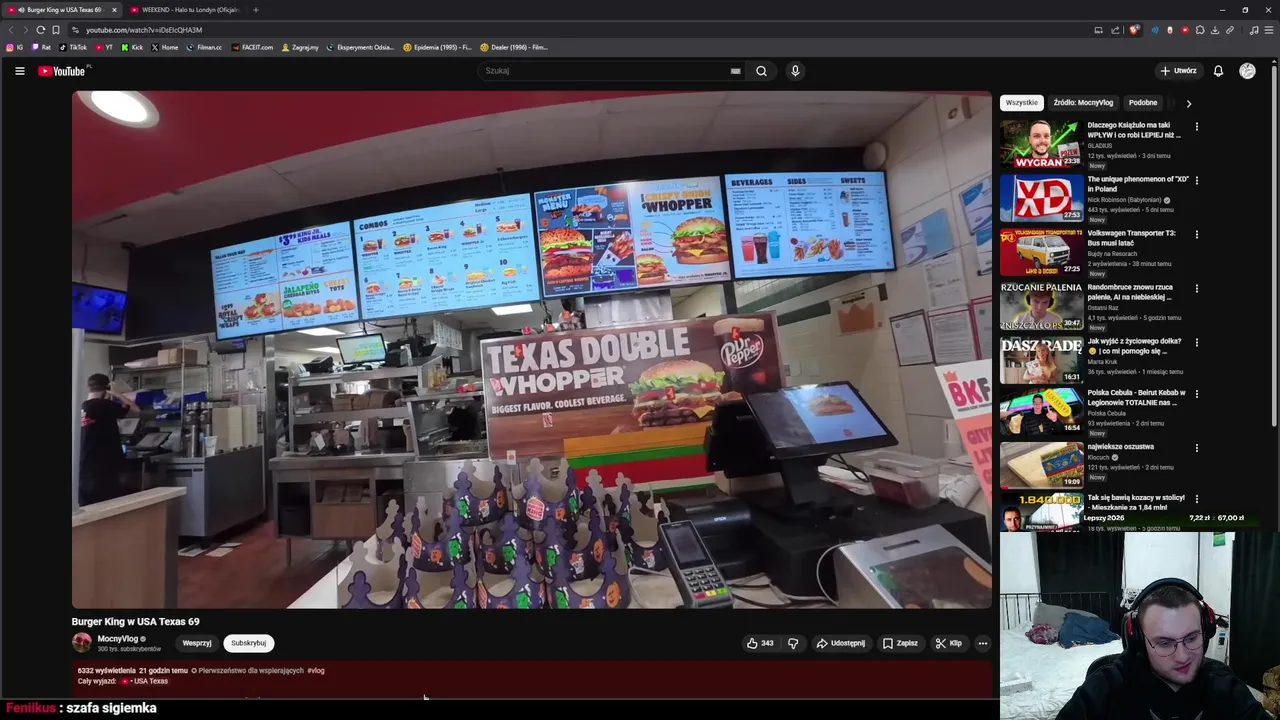The width and height of the screenshot is (1280, 720).
Task: Click the Udostępnij share button
Action: pyautogui.click(x=841, y=643)
